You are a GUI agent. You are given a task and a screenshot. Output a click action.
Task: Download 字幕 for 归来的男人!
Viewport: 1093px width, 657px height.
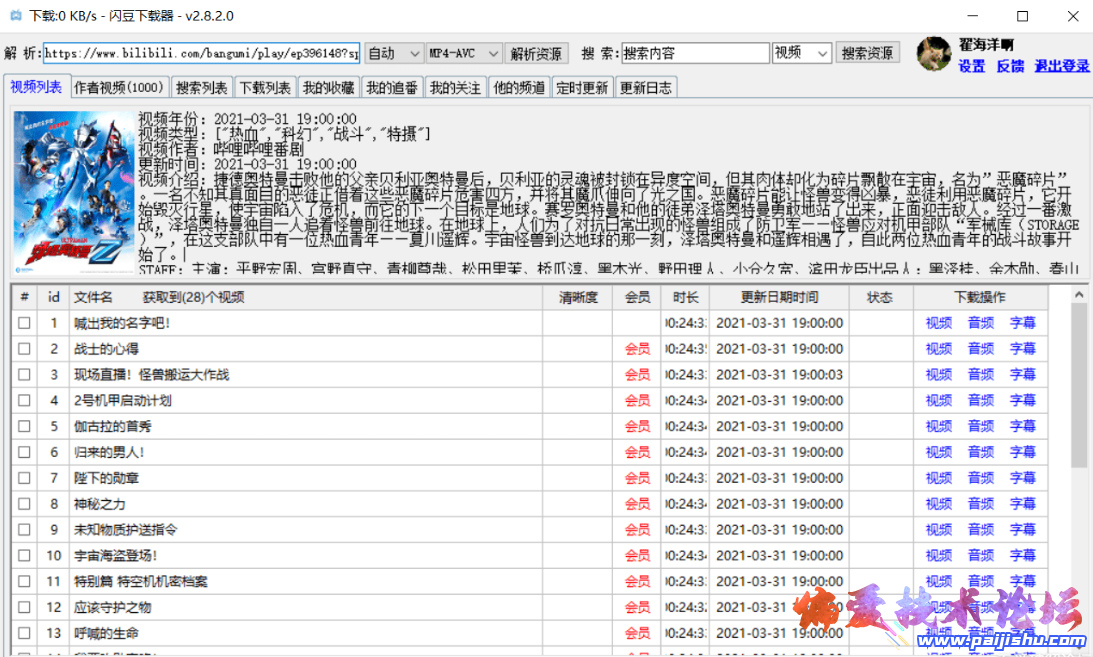click(1023, 452)
